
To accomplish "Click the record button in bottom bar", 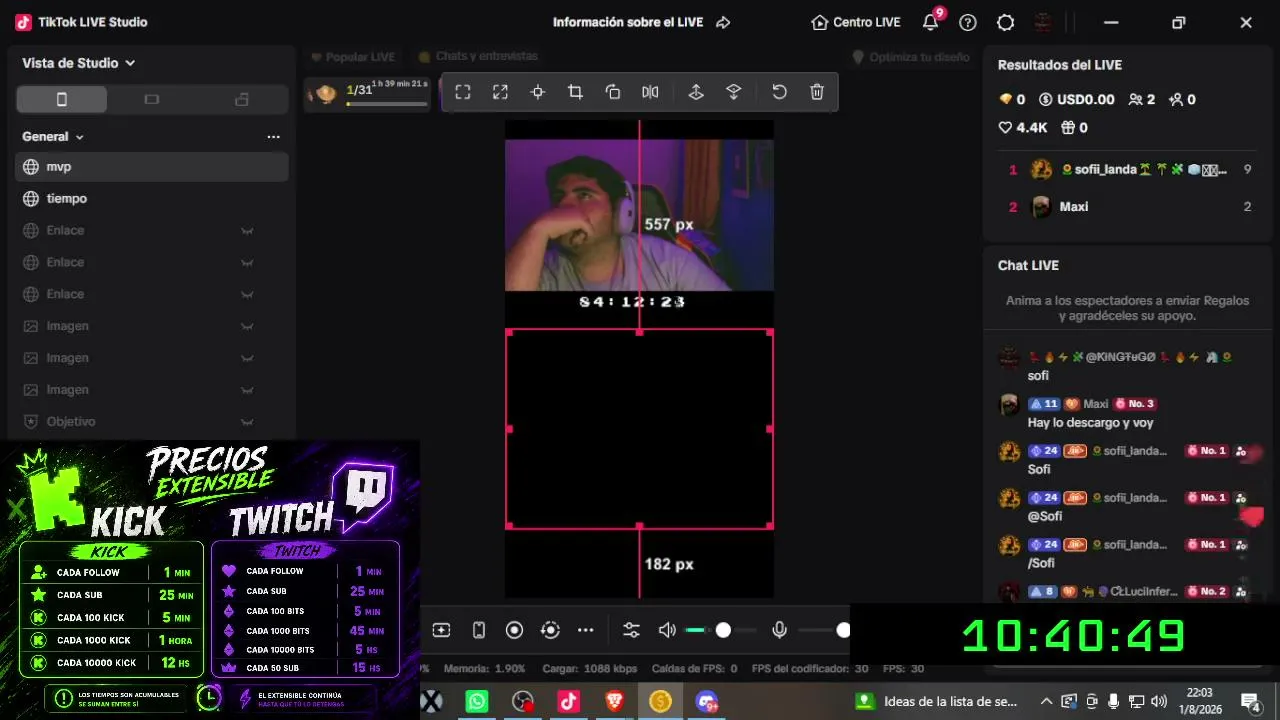I will pos(514,630).
